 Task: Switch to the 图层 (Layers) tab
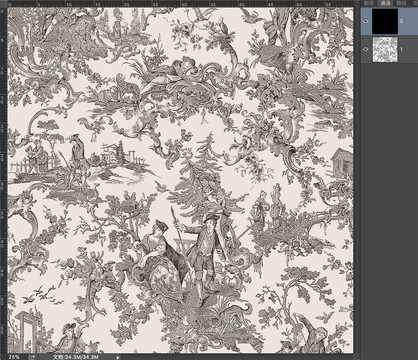(x=368, y=3)
